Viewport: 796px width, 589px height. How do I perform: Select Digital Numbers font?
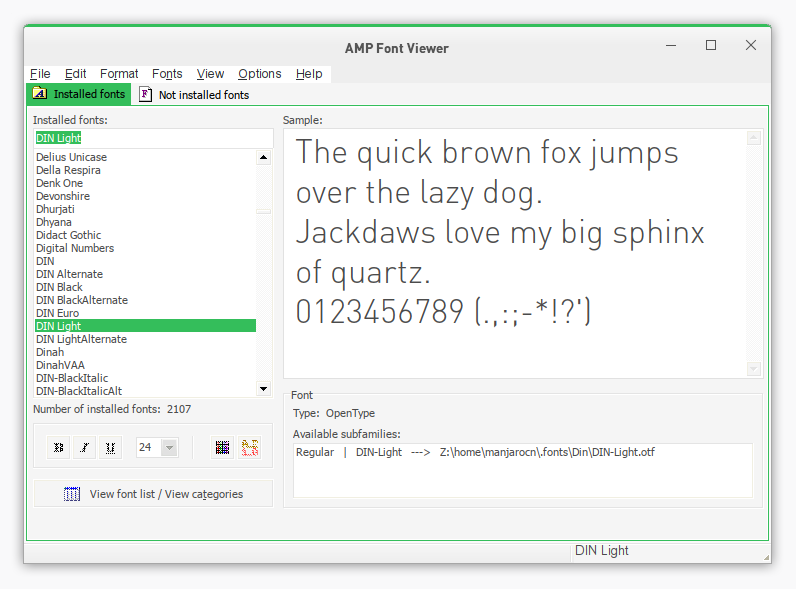(145, 248)
